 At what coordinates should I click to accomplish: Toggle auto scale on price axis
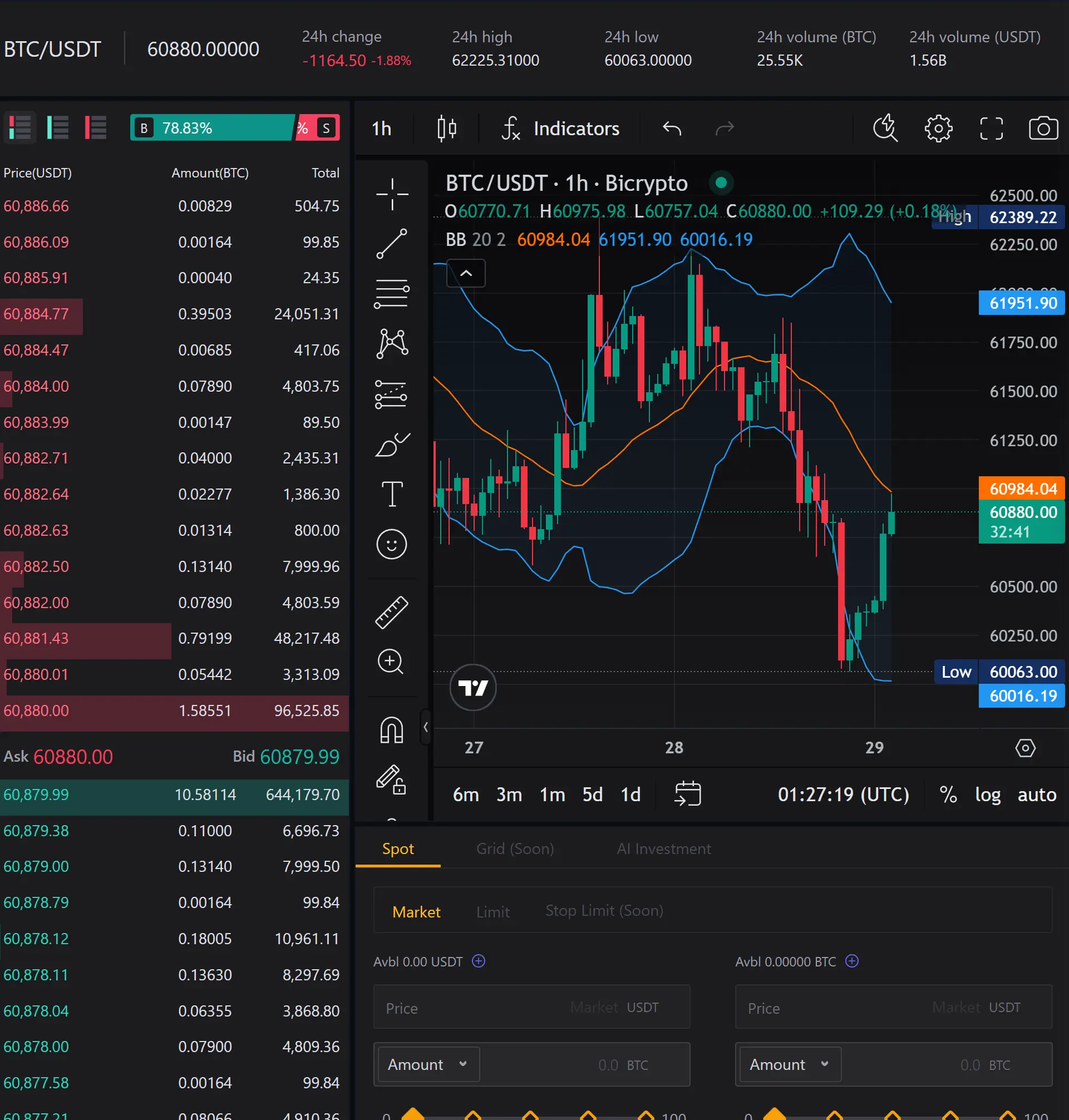click(x=1037, y=794)
